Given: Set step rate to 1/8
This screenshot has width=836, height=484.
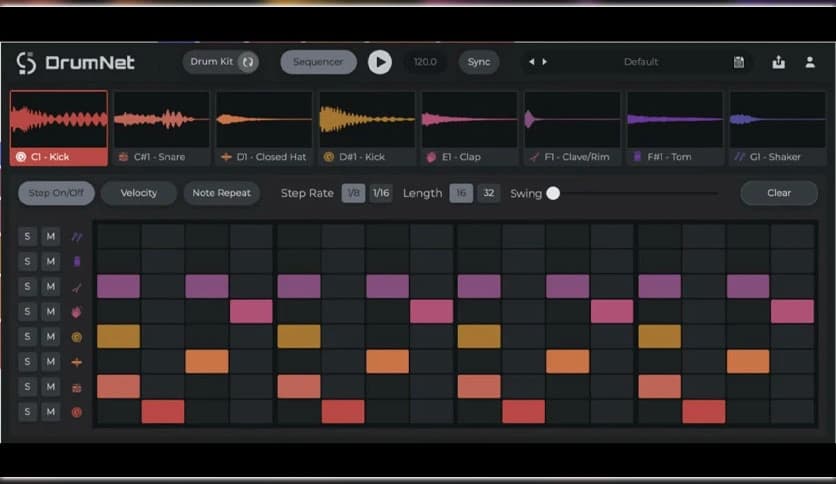Looking at the screenshot, I should point(353,193).
